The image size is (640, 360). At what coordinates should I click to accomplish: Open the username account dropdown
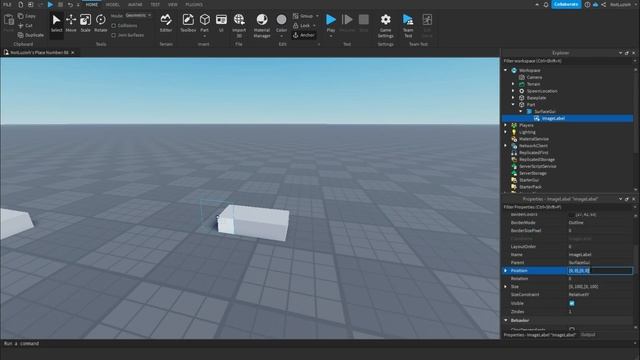point(623,4)
